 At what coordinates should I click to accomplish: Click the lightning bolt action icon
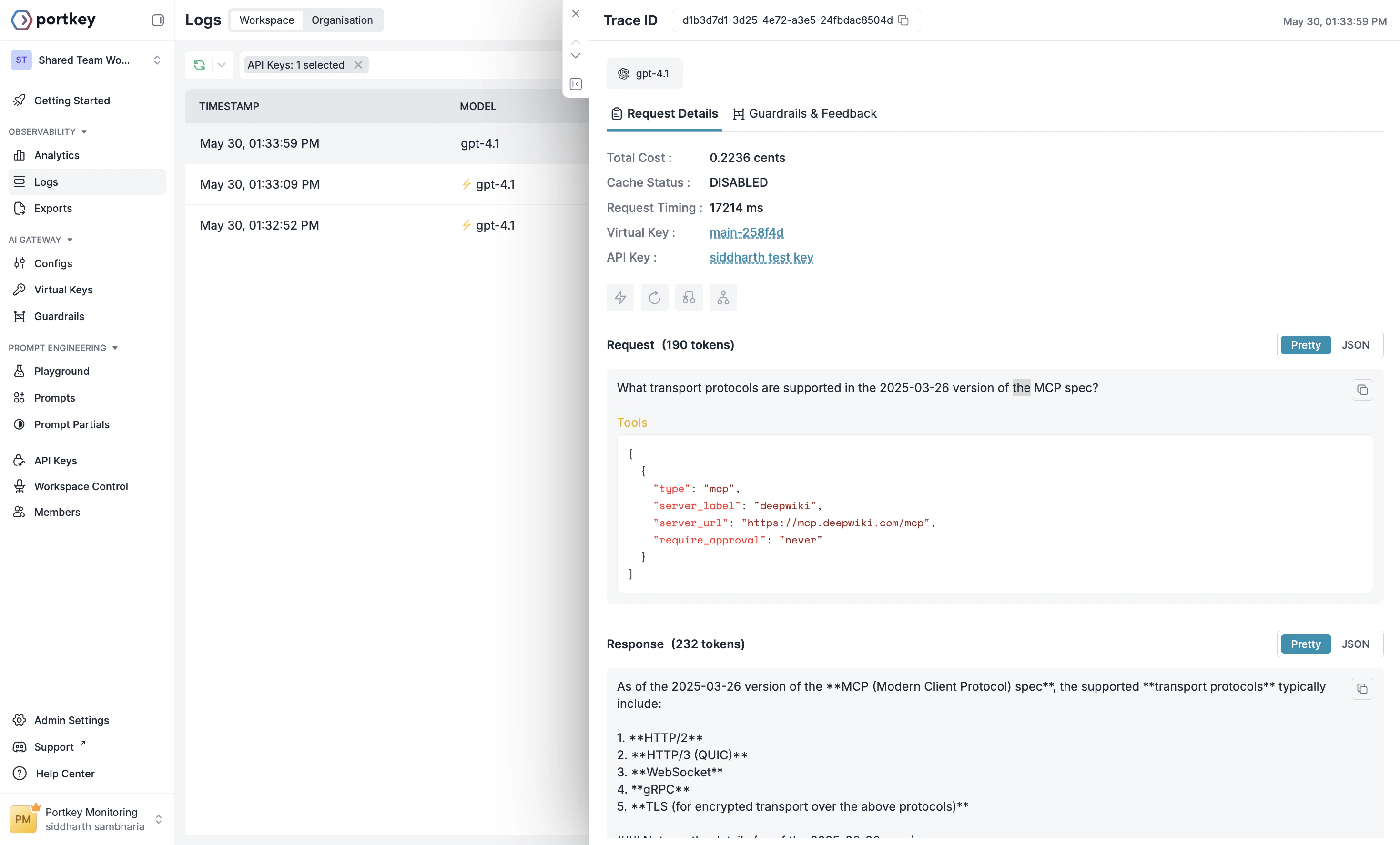[x=620, y=298]
